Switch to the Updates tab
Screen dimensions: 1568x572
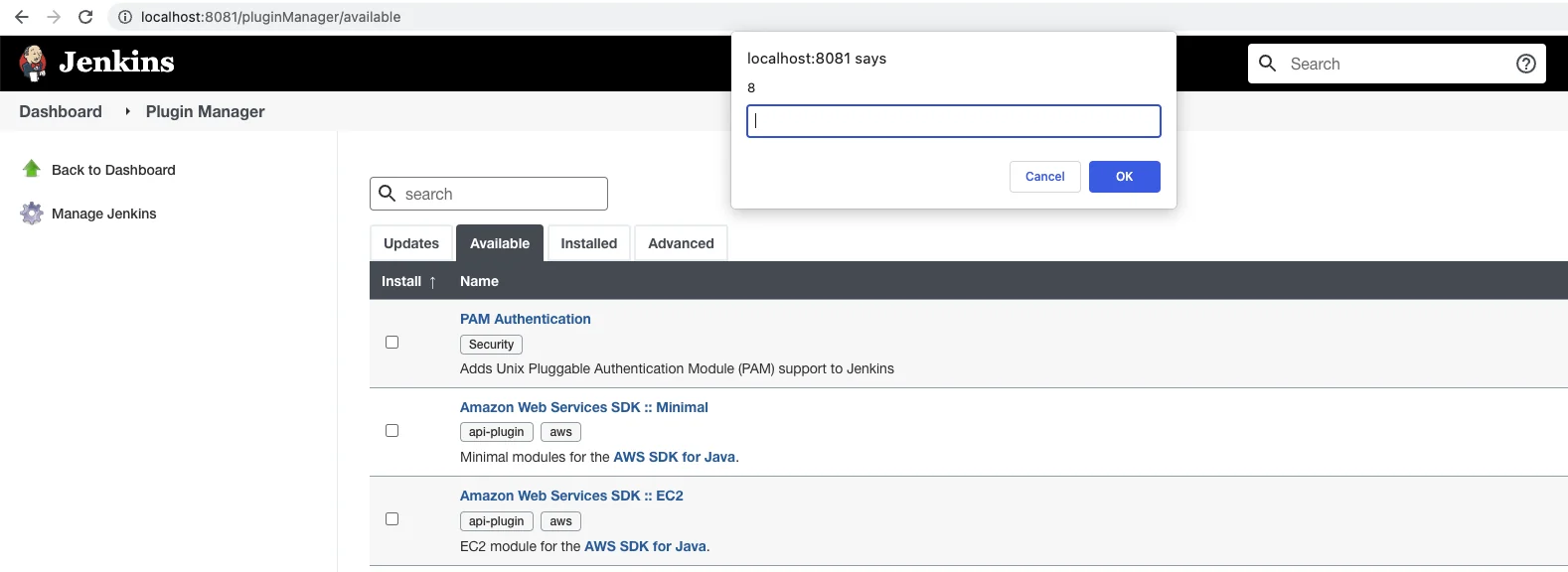(x=411, y=243)
